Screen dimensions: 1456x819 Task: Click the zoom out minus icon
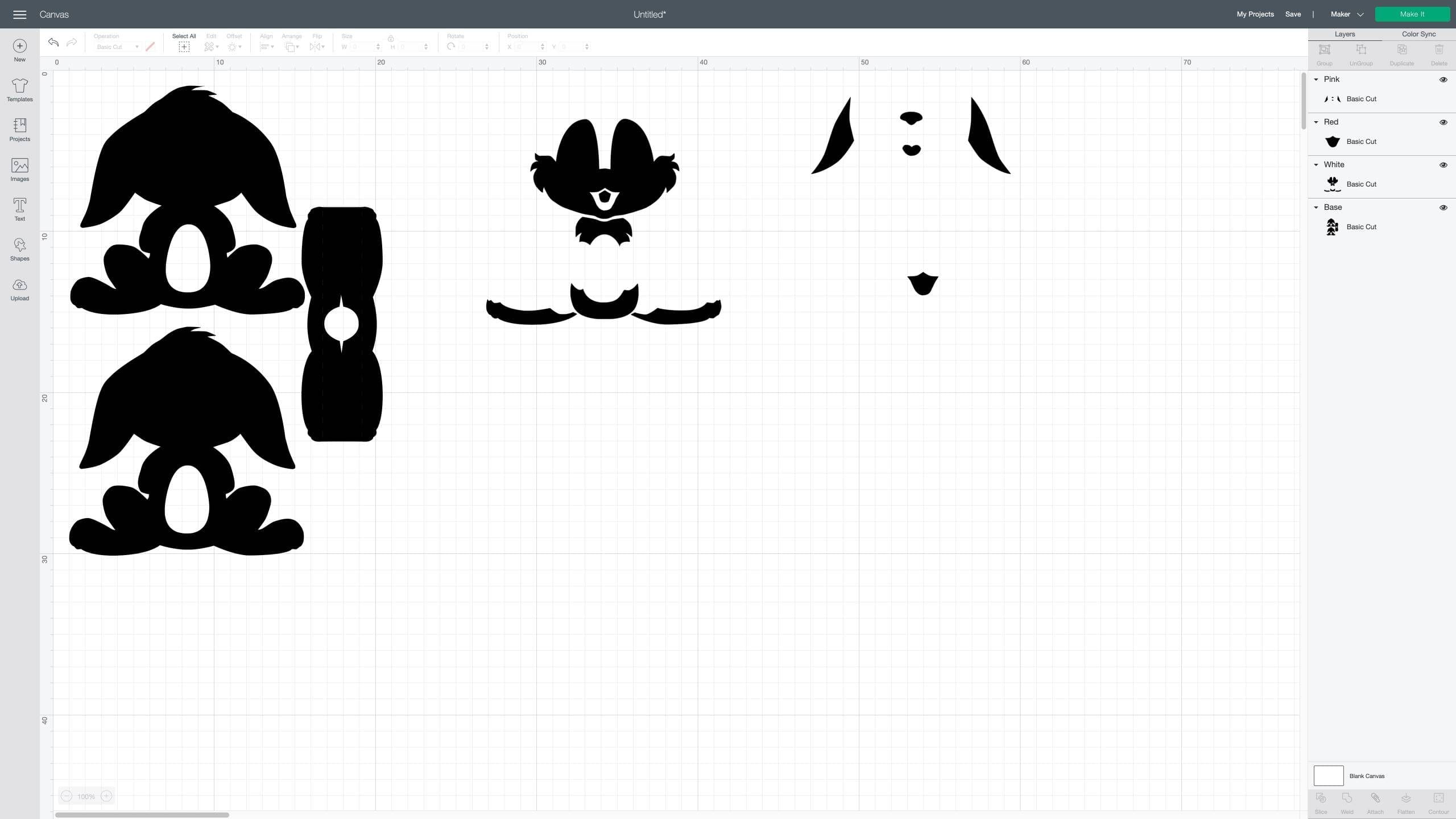[x=67, y=796]
